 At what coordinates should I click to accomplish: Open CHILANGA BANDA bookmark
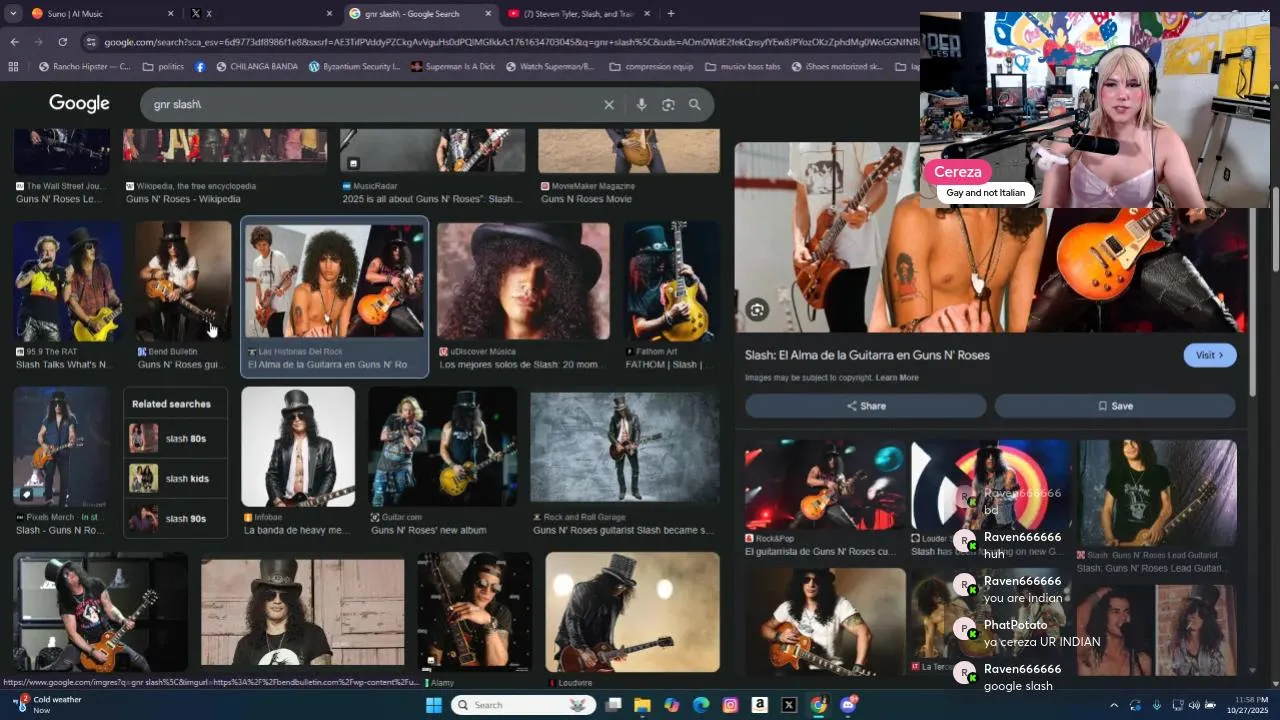pyautogui.click(x=255, y=67)
